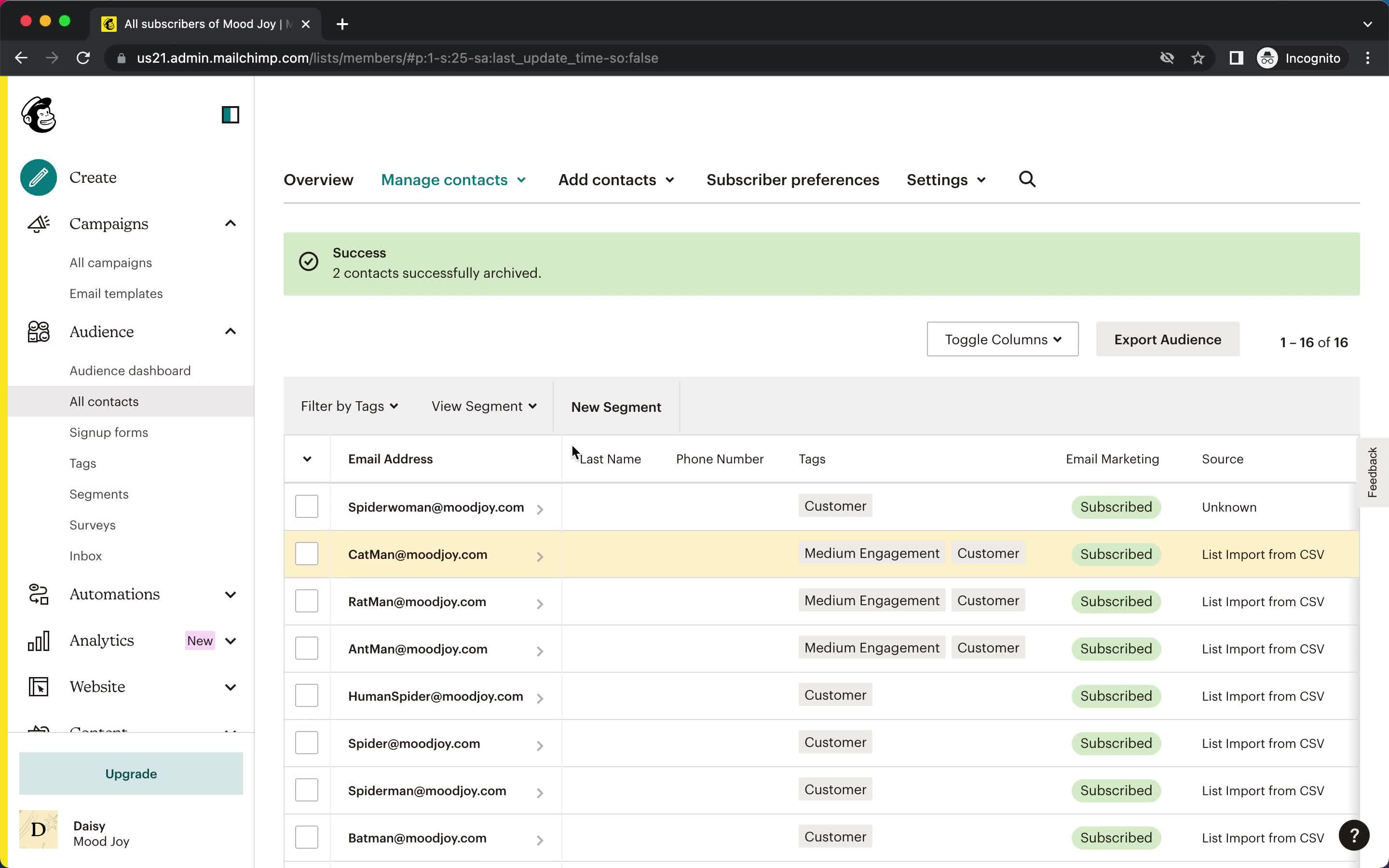
Task: Switch to the Overview tab
Action: click(x=318, y=180)
